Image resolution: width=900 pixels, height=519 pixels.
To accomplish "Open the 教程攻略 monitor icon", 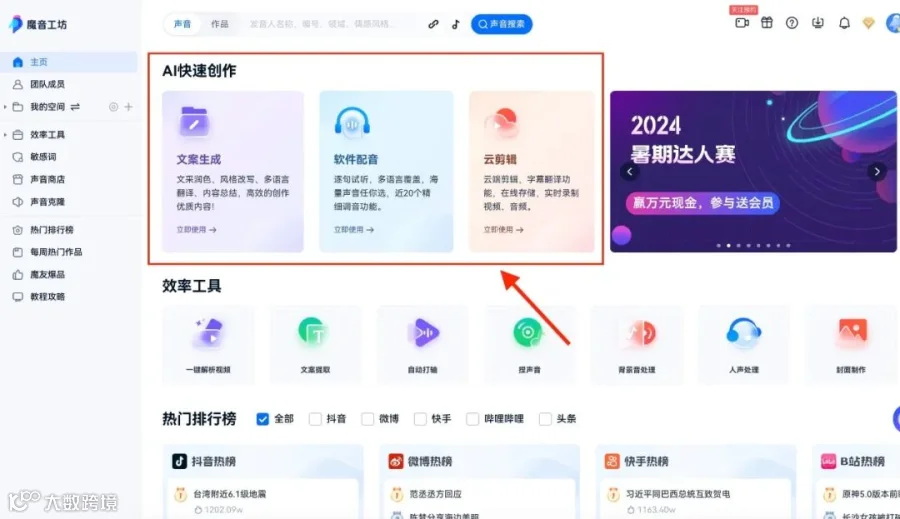I will 18,297.
